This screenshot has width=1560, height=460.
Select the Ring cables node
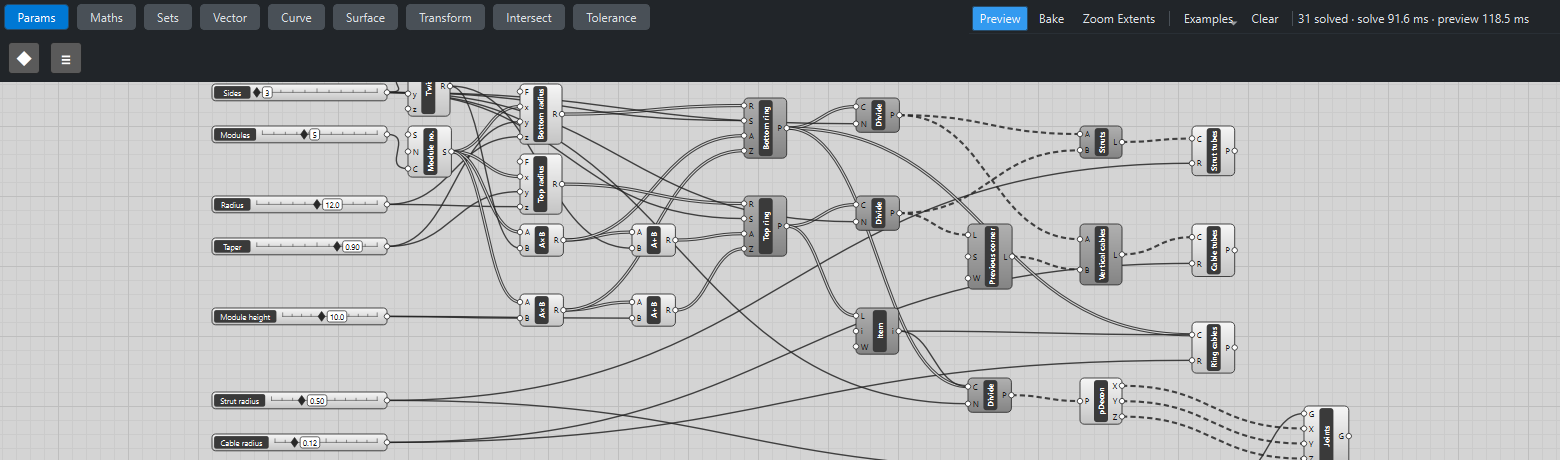click(1213, 347)
